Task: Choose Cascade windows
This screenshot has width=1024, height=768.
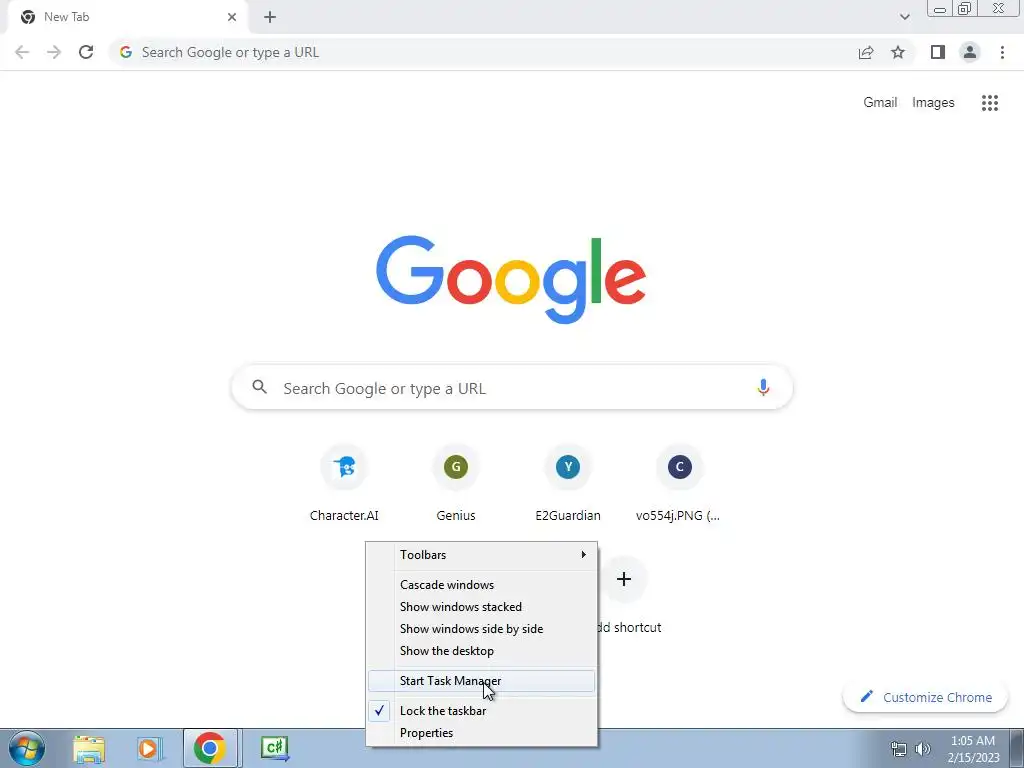Action: click(481, 584)
